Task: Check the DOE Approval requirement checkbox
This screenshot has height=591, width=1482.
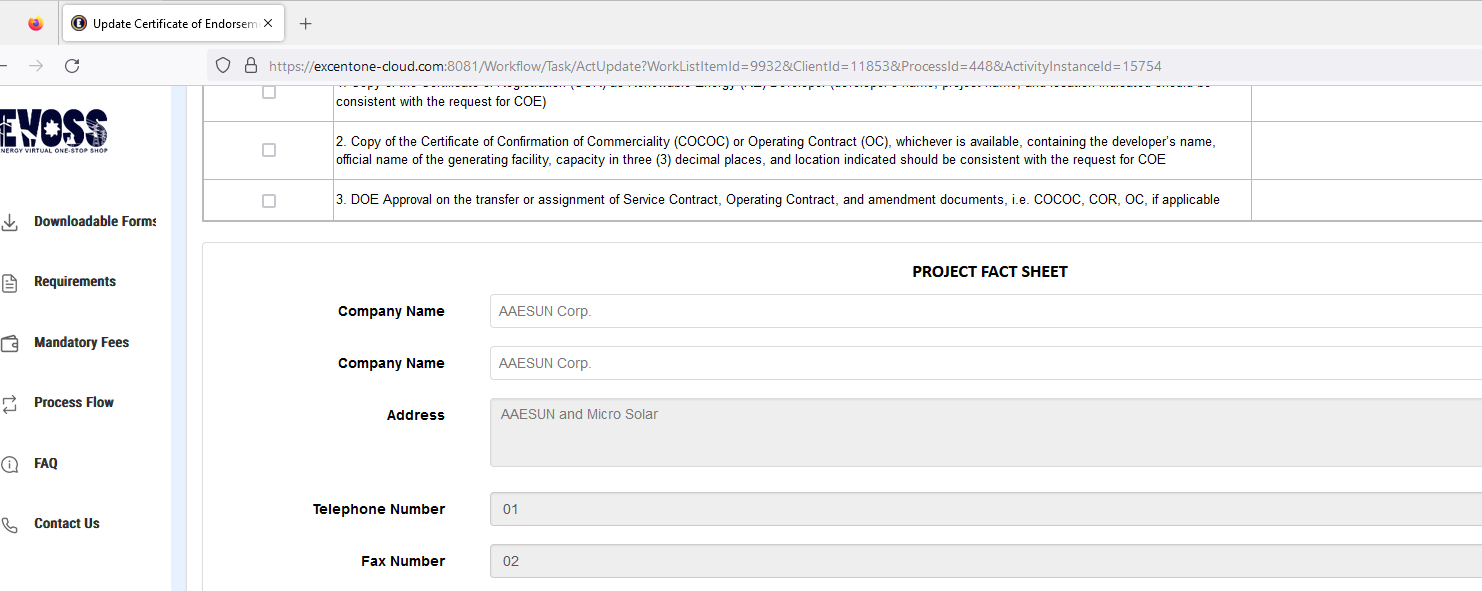Action: tap(269, 201)
